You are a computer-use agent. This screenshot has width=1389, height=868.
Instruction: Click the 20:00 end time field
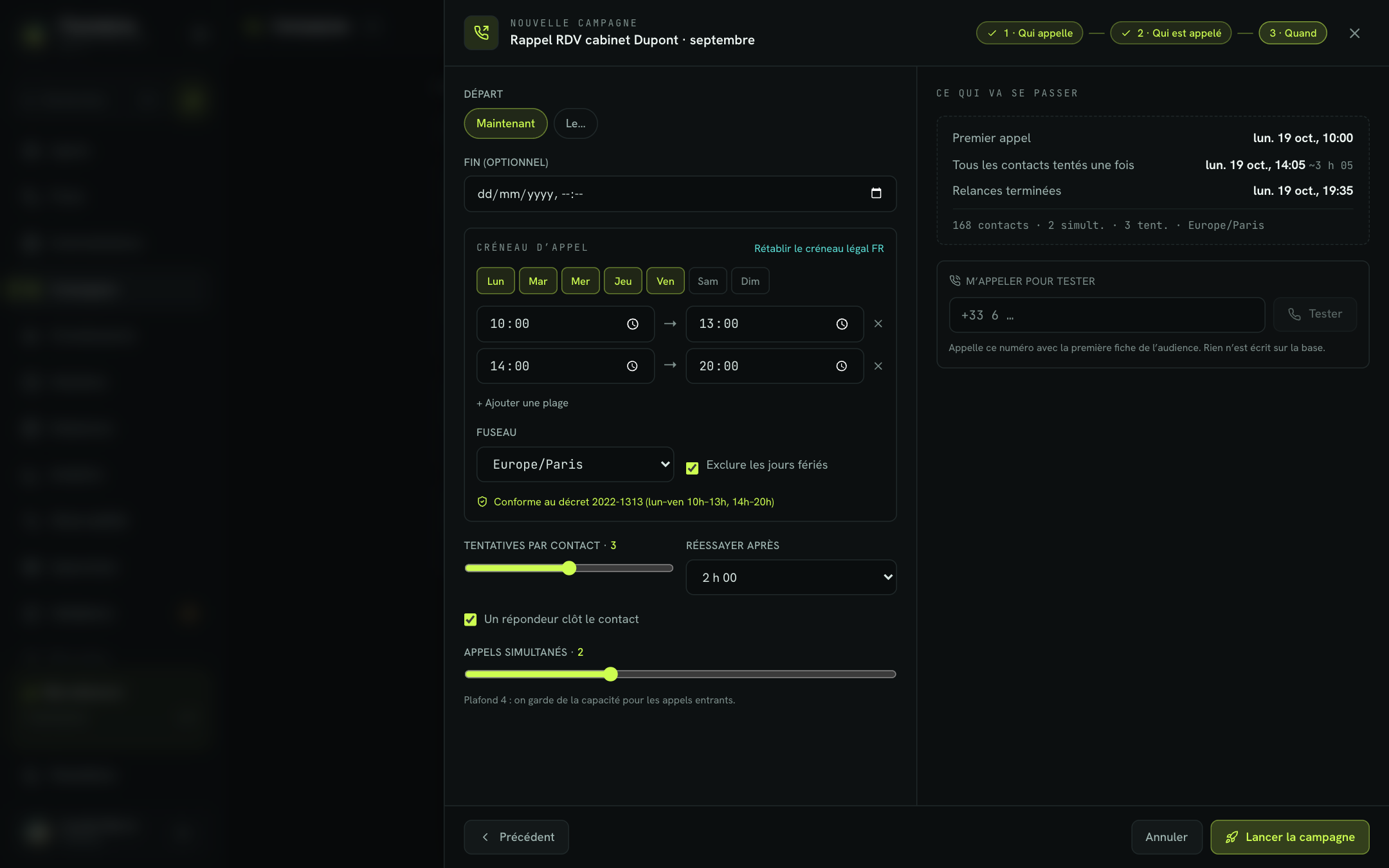(774, 366)
